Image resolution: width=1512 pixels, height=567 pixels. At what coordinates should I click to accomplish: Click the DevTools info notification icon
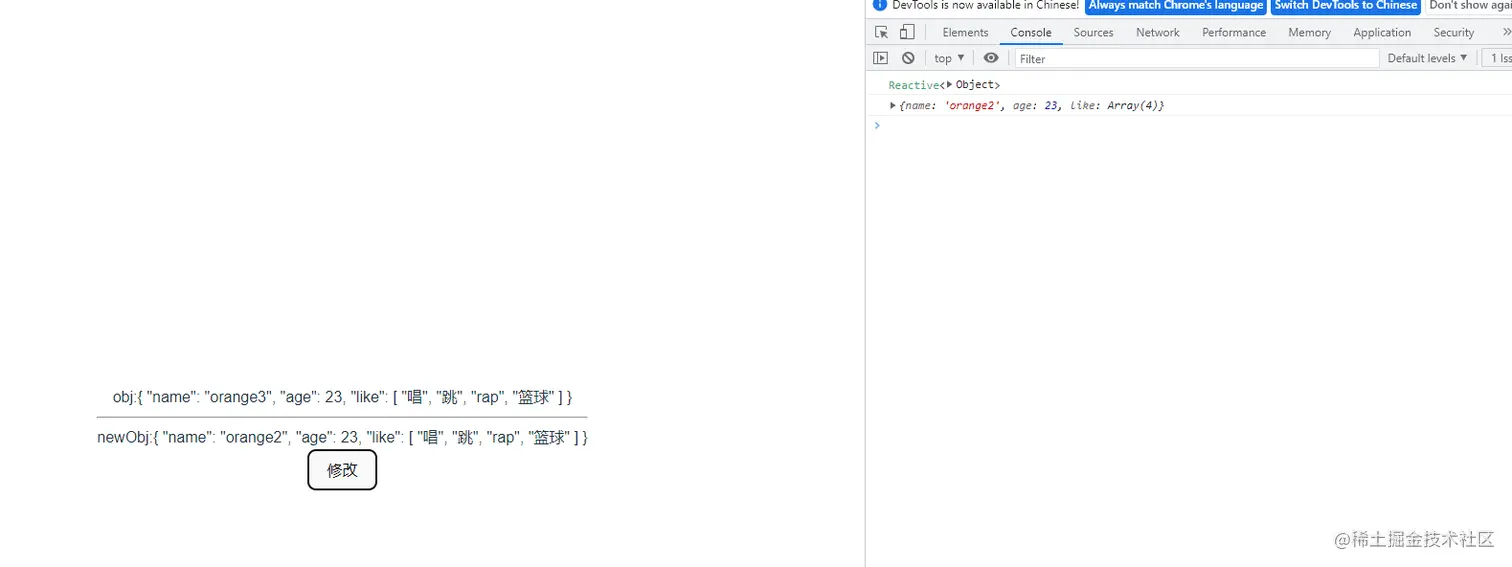click(x=880, y=5)
